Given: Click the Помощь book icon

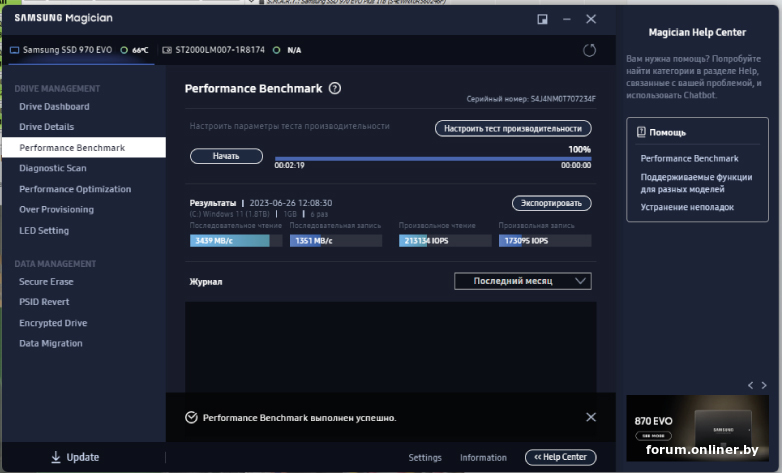Looking at the screenshot, I should pos(641,132).
